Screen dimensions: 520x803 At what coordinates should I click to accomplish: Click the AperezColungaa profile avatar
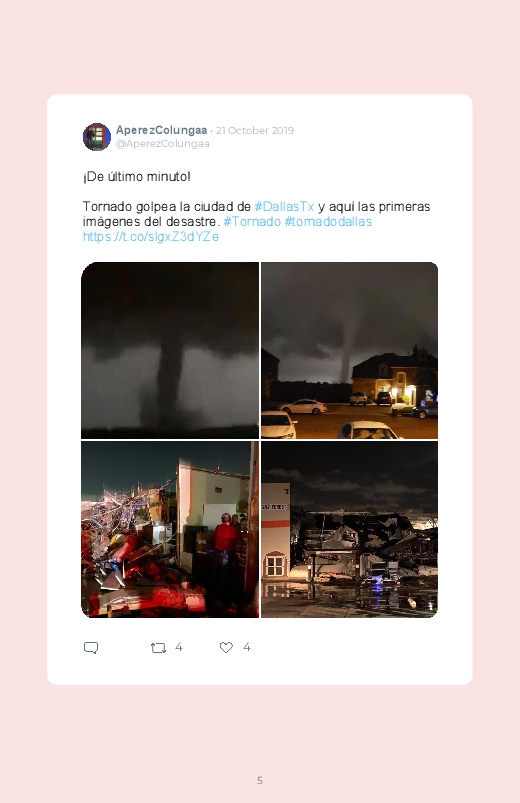[x=97, y=137]
